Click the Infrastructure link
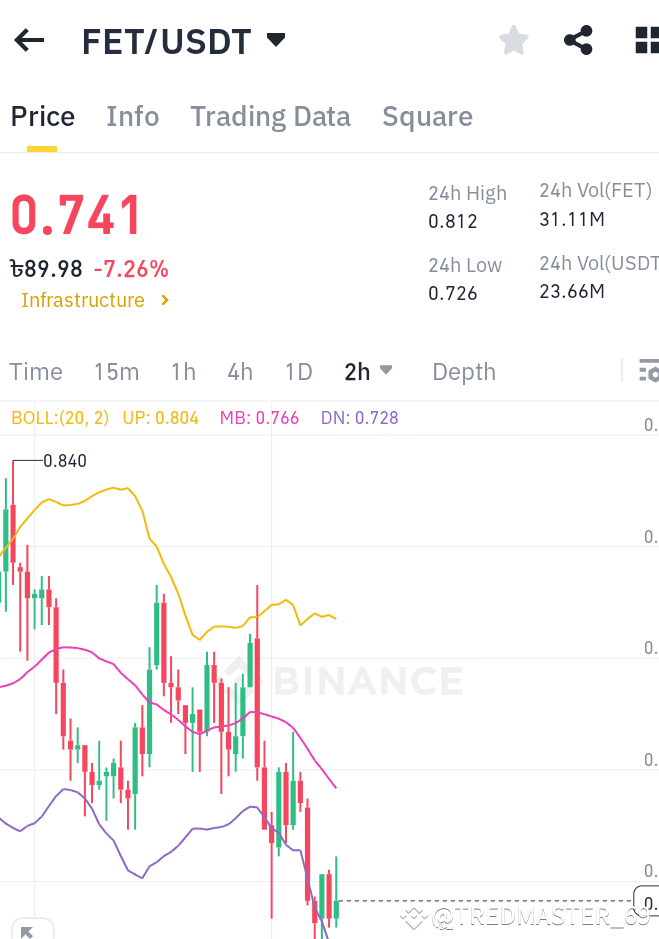The width and height of the screenshot is (659, 939). (x=83, y=300)
